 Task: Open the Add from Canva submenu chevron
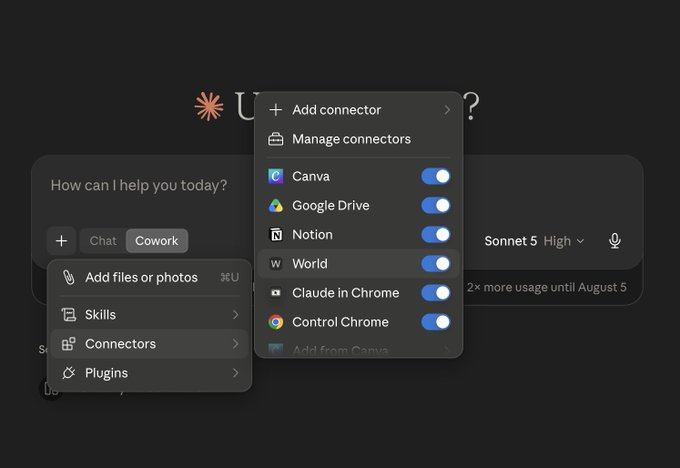pyautogui.click(x=447, y=350)
